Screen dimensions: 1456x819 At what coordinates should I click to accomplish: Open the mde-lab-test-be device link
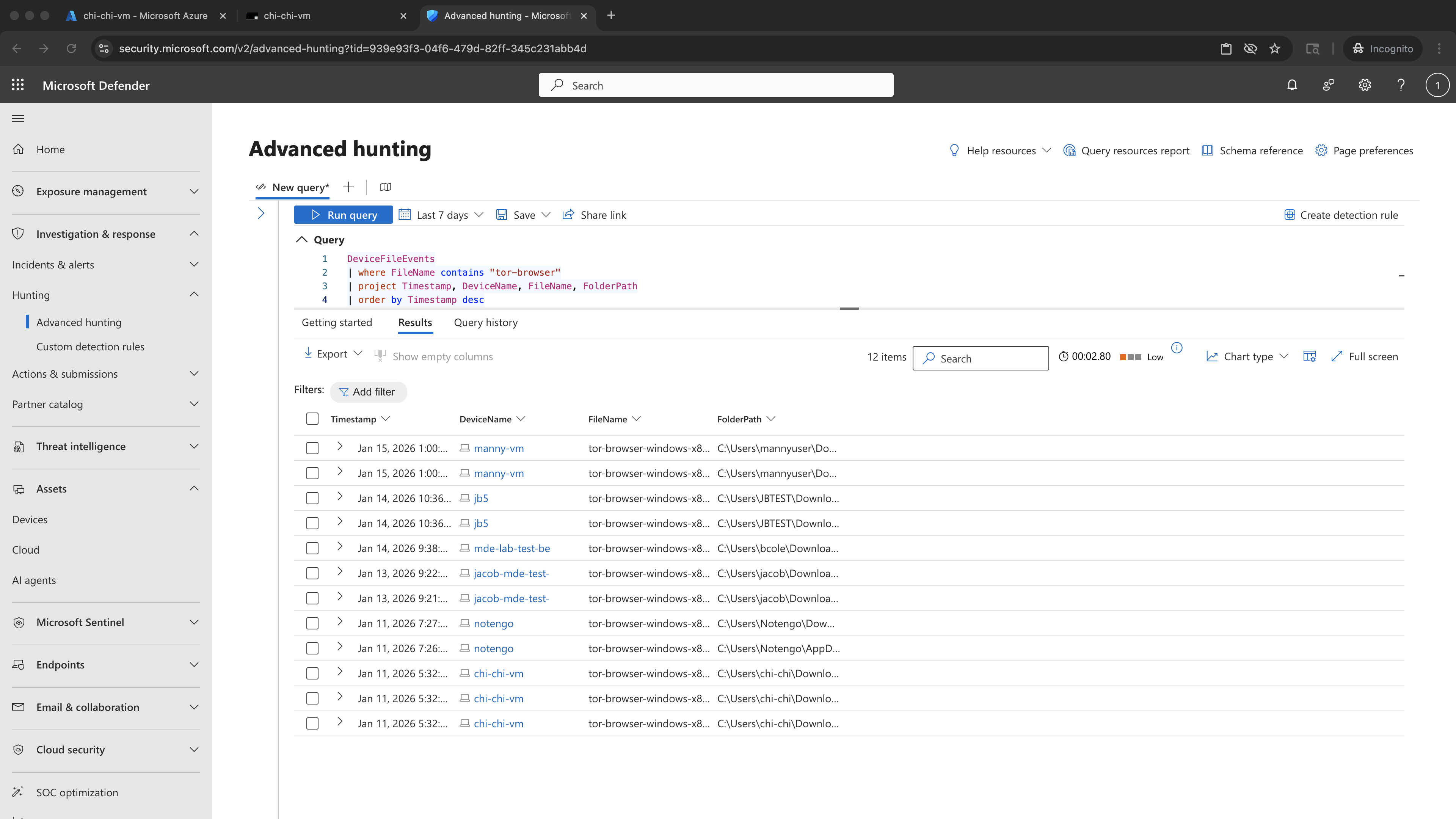[511, 548]
